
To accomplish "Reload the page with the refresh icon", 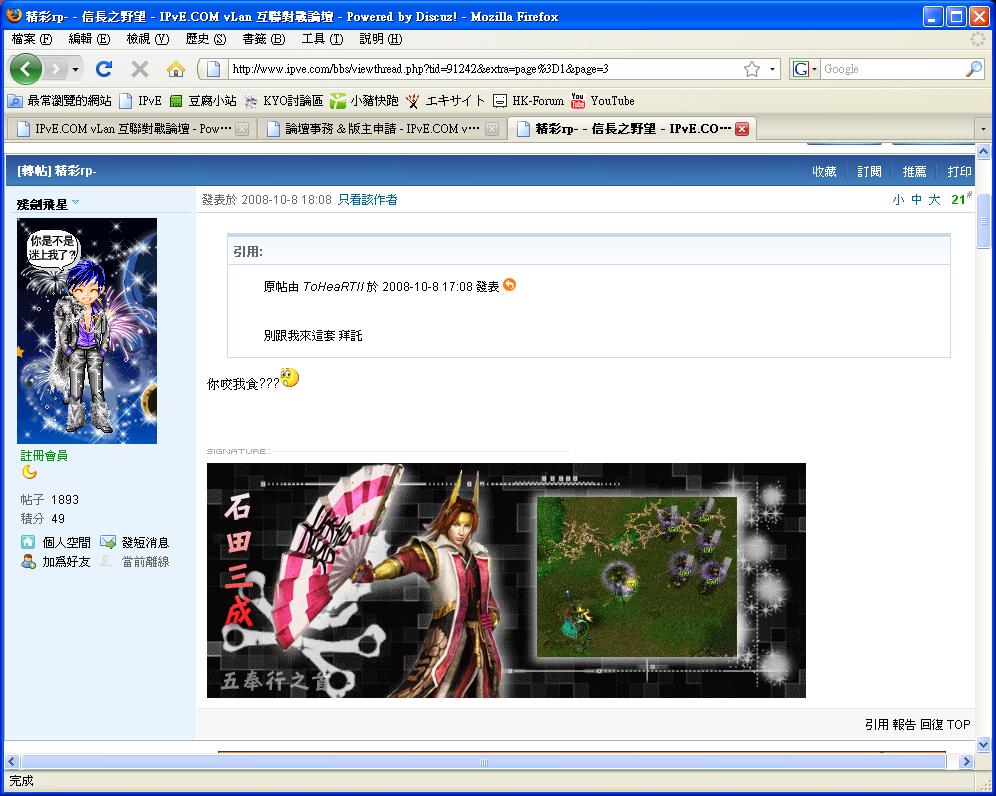I will pos(104,69).
